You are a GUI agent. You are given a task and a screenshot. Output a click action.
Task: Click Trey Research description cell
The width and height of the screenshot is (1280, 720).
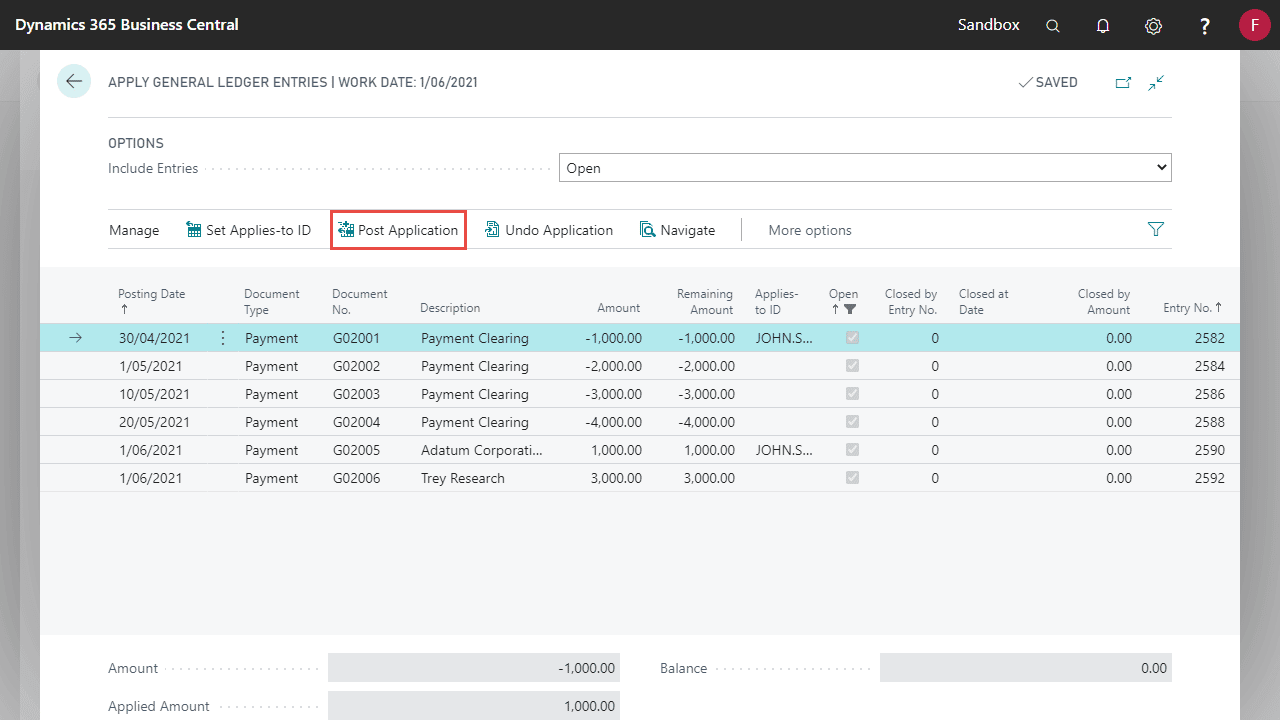[463, 478]
